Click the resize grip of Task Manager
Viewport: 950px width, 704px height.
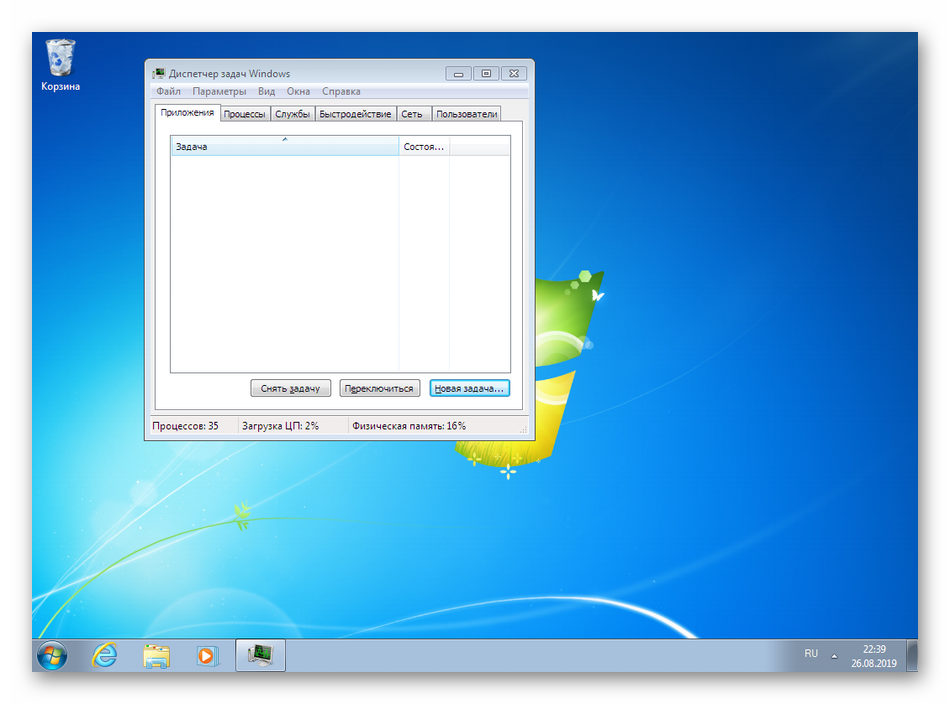524,430
